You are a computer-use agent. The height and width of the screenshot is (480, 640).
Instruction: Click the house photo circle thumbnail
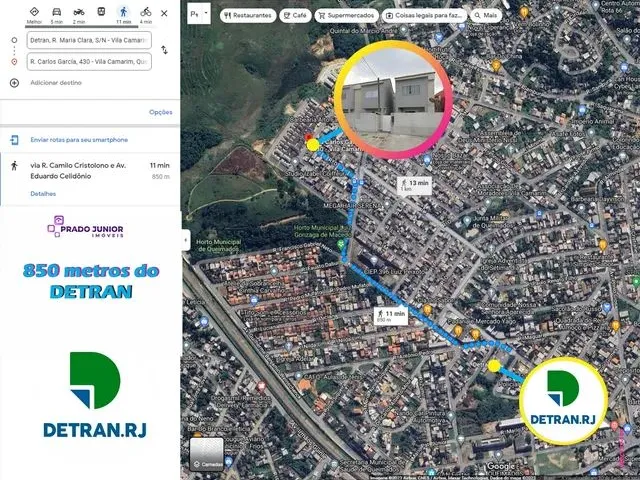tap(393, 99)
